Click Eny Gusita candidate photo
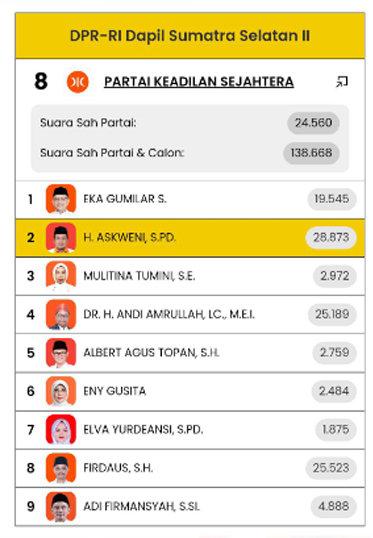The height and width of the screenshot is (538, 373). (x=61, y=391)
